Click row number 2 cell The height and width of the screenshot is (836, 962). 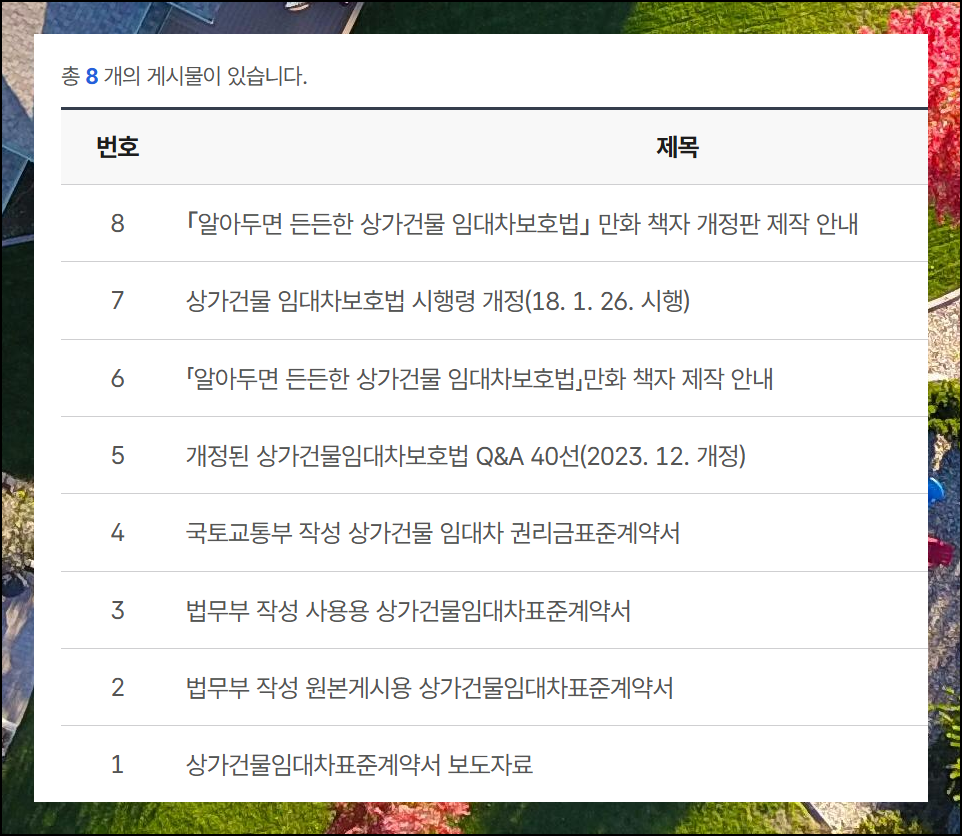click(x=118, y=688)
